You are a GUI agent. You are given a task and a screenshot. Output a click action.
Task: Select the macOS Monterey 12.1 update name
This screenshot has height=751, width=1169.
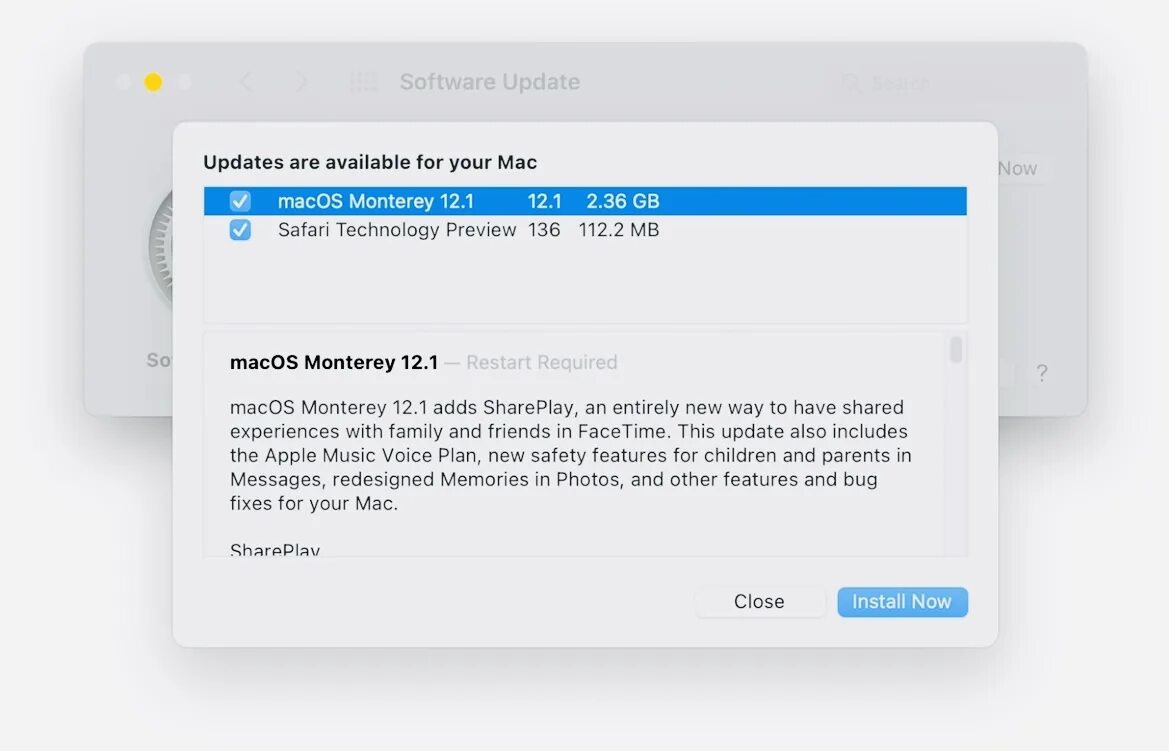click(376, 201)
